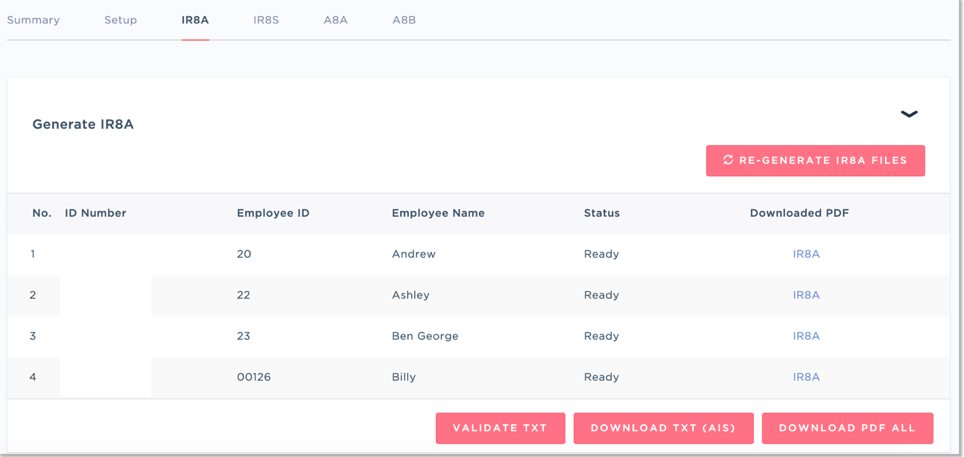Click the Generate IR8A heading

point(83,125)
